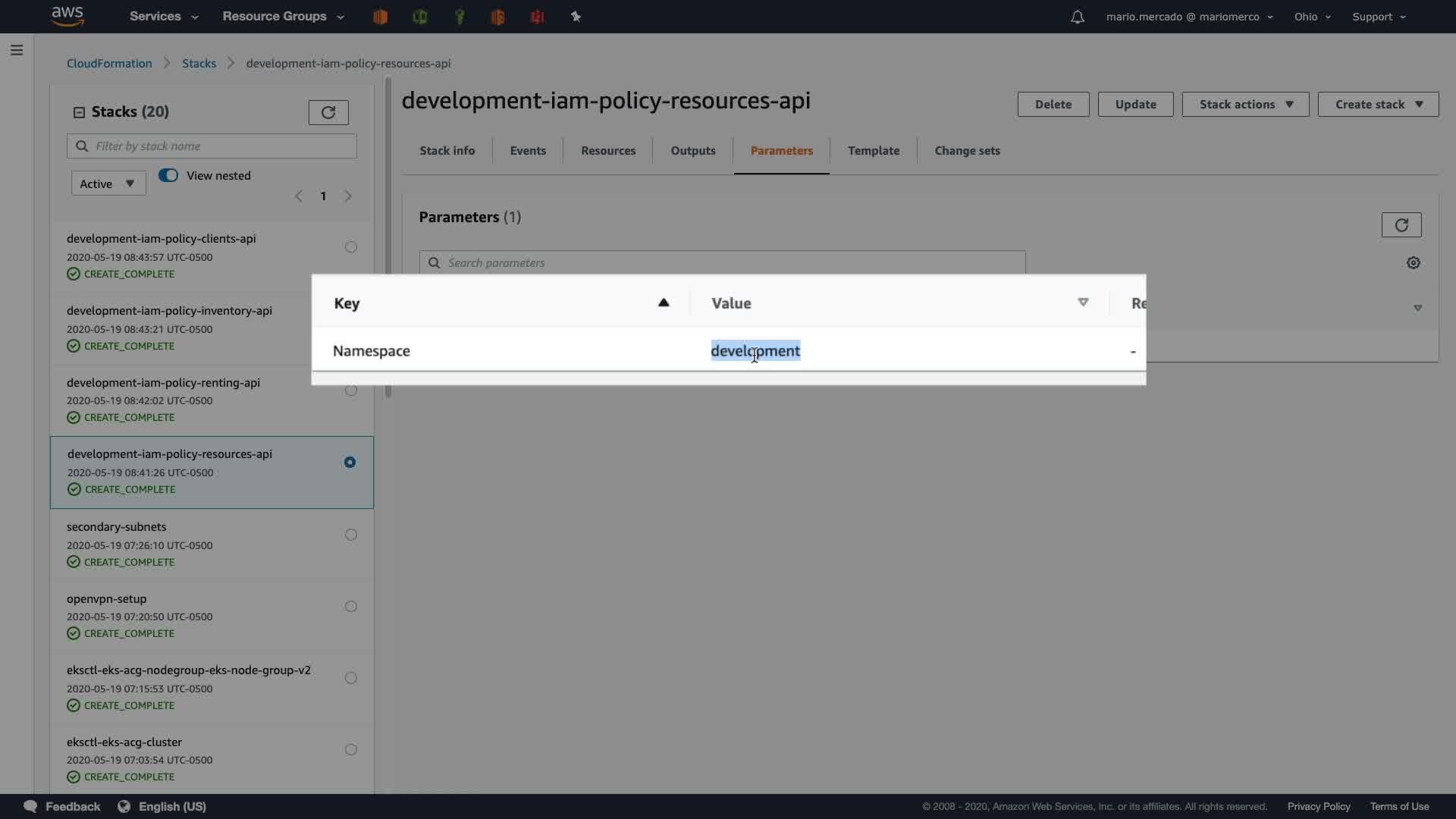The height and width of the screenshot is (819, 1456).
Task: Collapse the Stacks panel icon
Action: coord(79,112)
